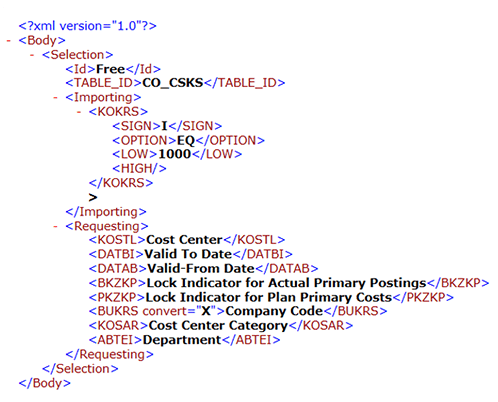Image resolution: width=498 pixels, height=402 pixels.
Task: Click the KOSTL value Cost Center
Action: pos(184,240)
